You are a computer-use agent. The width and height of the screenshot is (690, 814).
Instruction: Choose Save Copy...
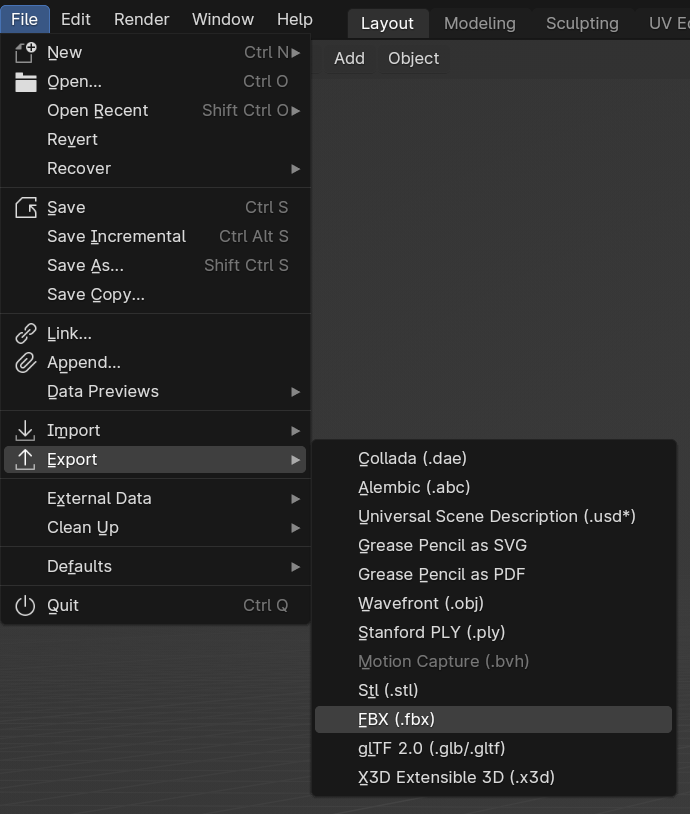pos(156,295)
